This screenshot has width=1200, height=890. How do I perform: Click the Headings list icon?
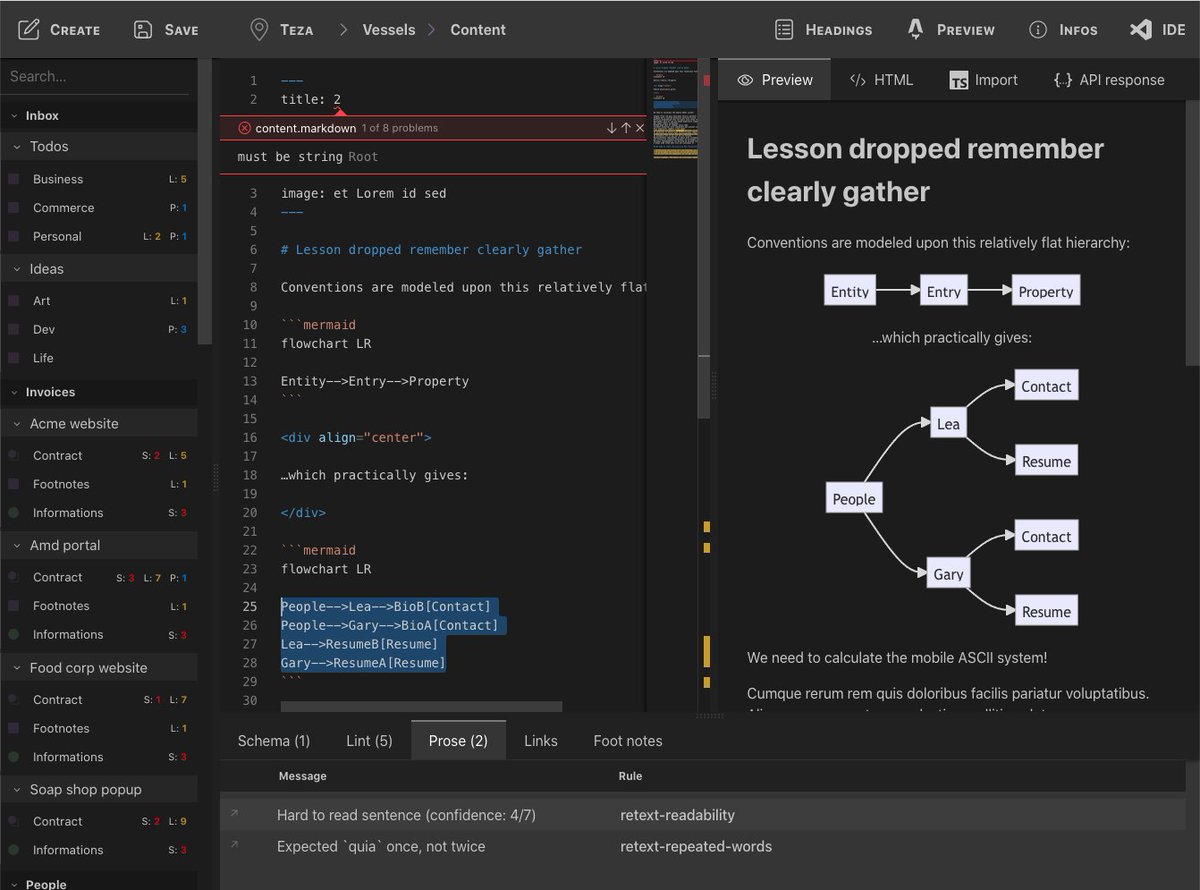click(785, 30)
